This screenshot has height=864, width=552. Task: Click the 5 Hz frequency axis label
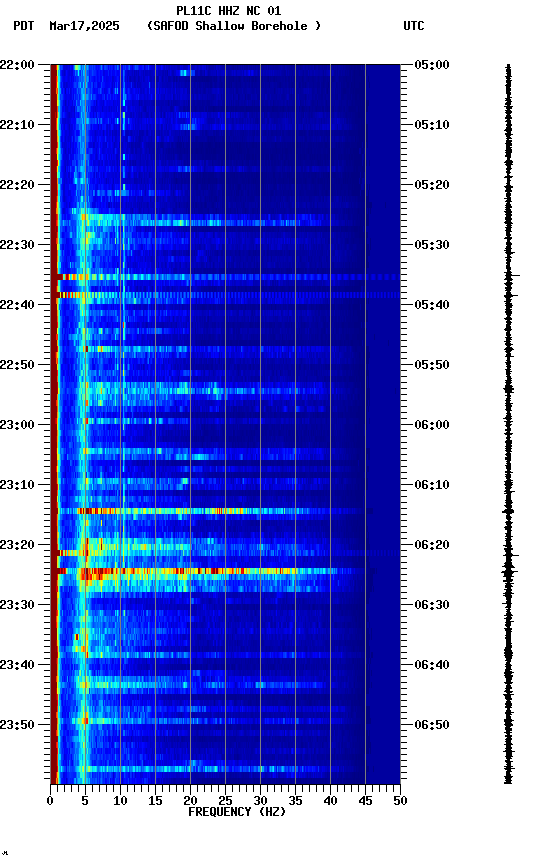point(85,801)
